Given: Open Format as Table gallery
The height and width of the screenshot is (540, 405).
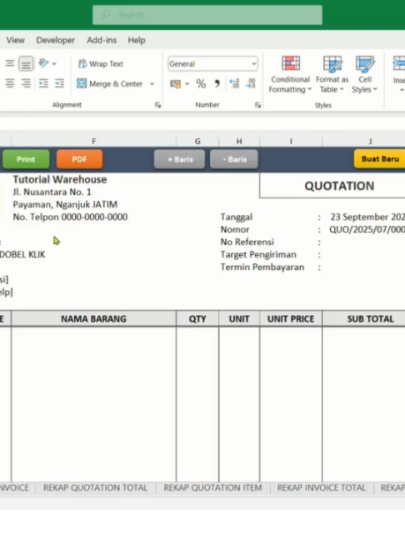Looking at the screenshot, I should click(332, 75).
